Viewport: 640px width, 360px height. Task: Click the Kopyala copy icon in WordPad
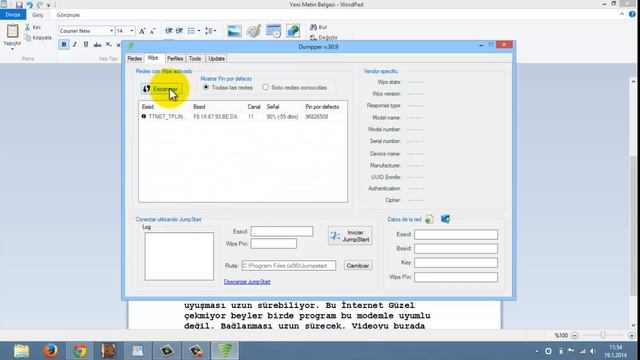pos(28,38)
